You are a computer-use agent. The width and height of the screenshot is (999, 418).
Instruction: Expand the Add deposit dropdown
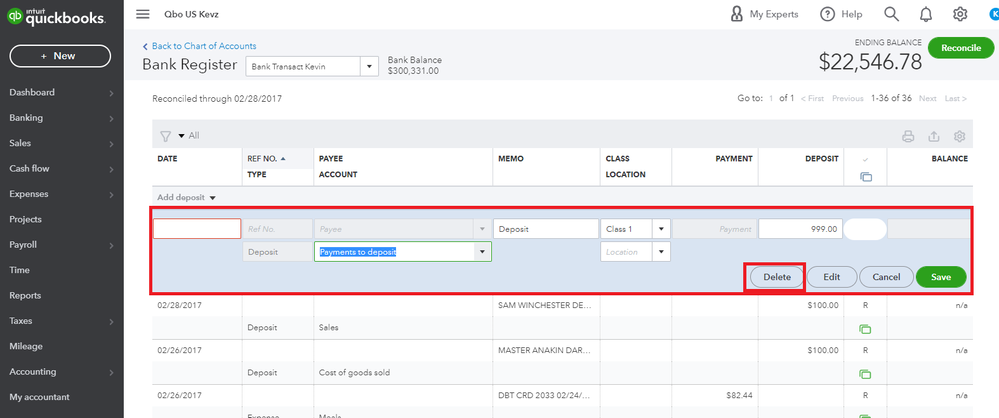187,198
